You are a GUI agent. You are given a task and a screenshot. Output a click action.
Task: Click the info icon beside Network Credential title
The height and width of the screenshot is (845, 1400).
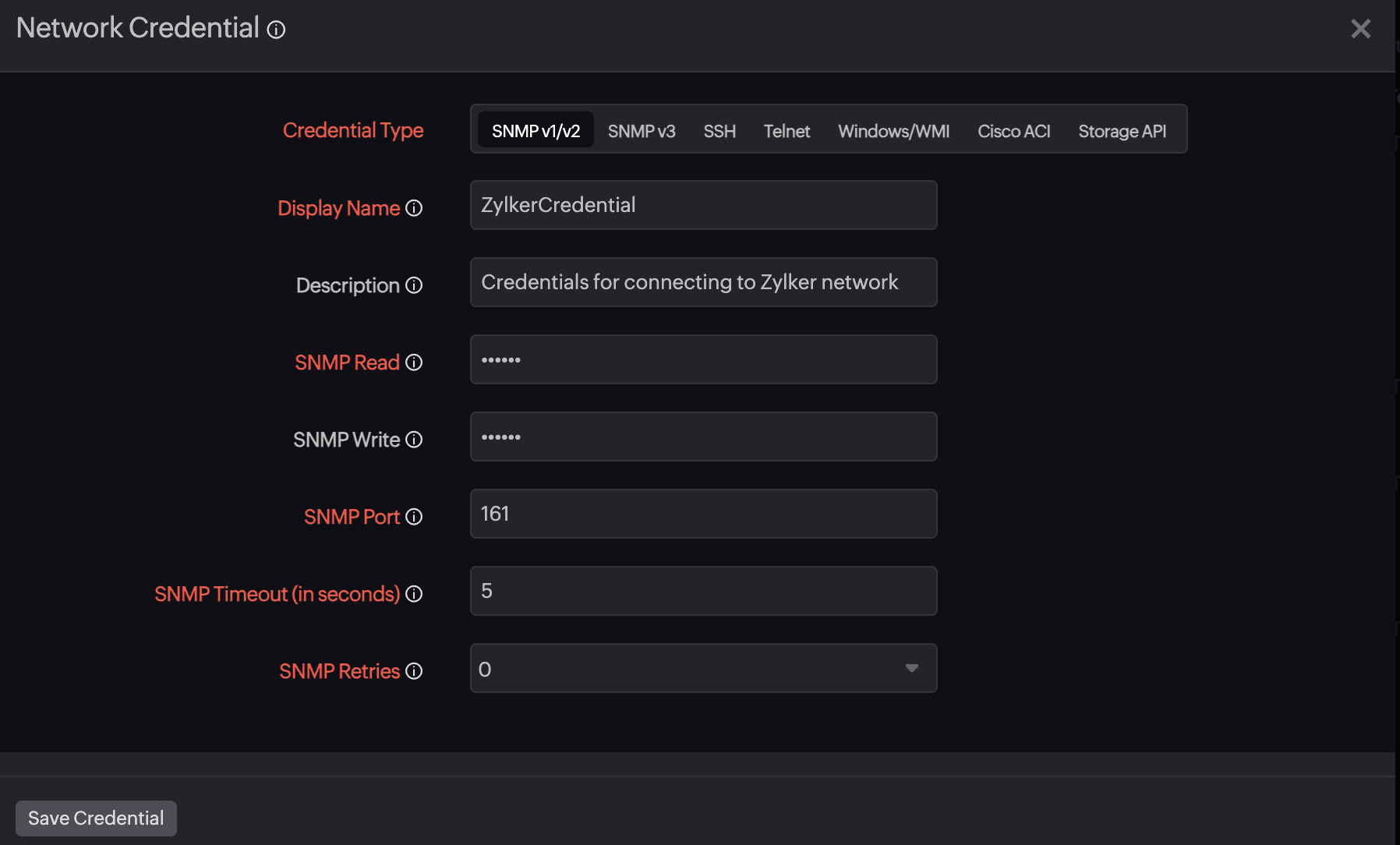(x=277, y=30)
